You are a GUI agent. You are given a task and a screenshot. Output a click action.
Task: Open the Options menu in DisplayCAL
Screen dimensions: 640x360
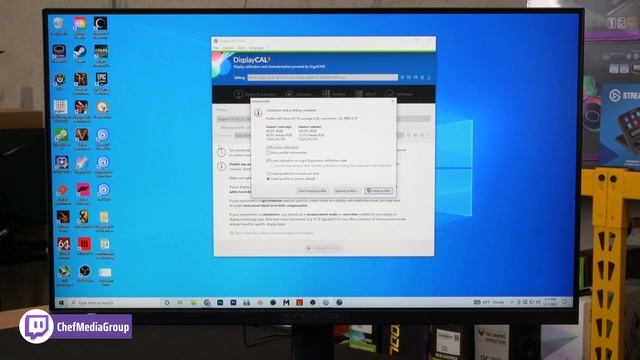pos(228,48)
